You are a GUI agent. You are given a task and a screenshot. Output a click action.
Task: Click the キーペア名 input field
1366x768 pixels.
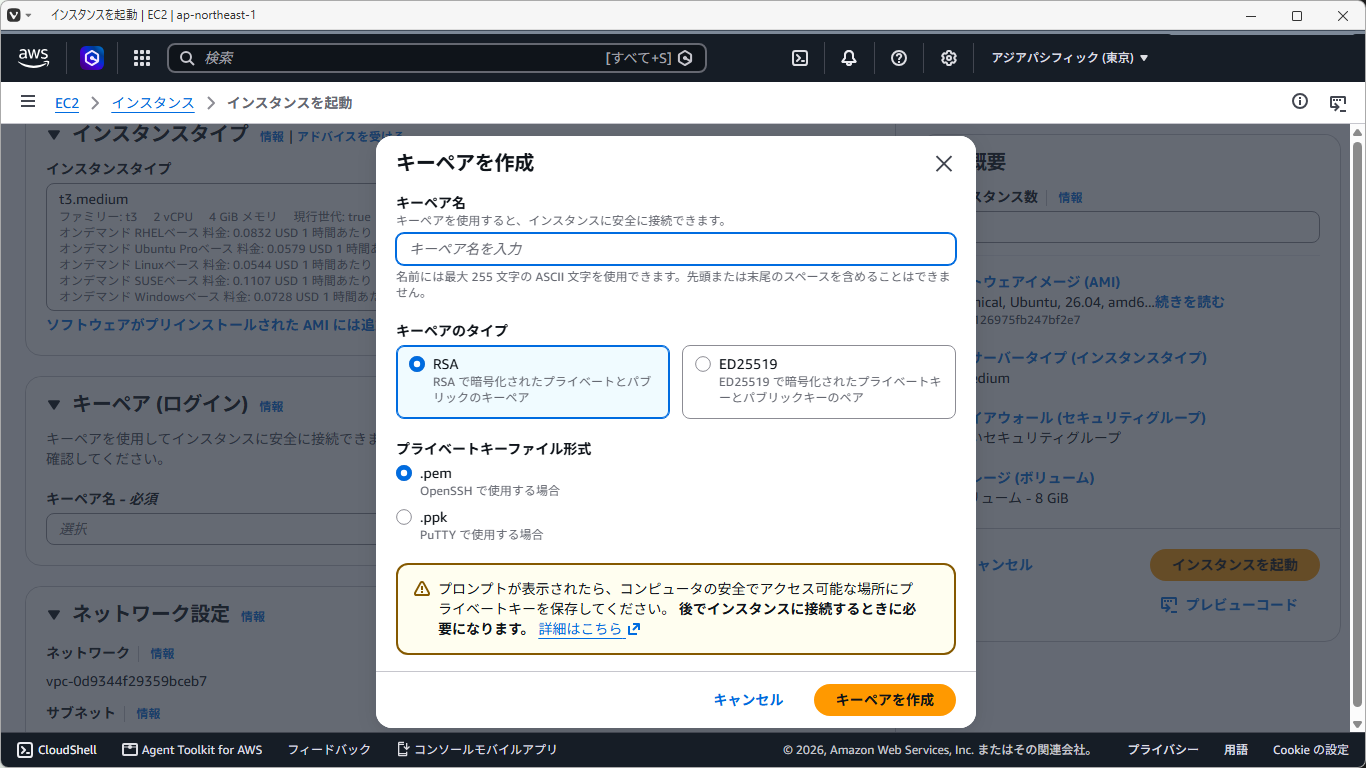676,249
